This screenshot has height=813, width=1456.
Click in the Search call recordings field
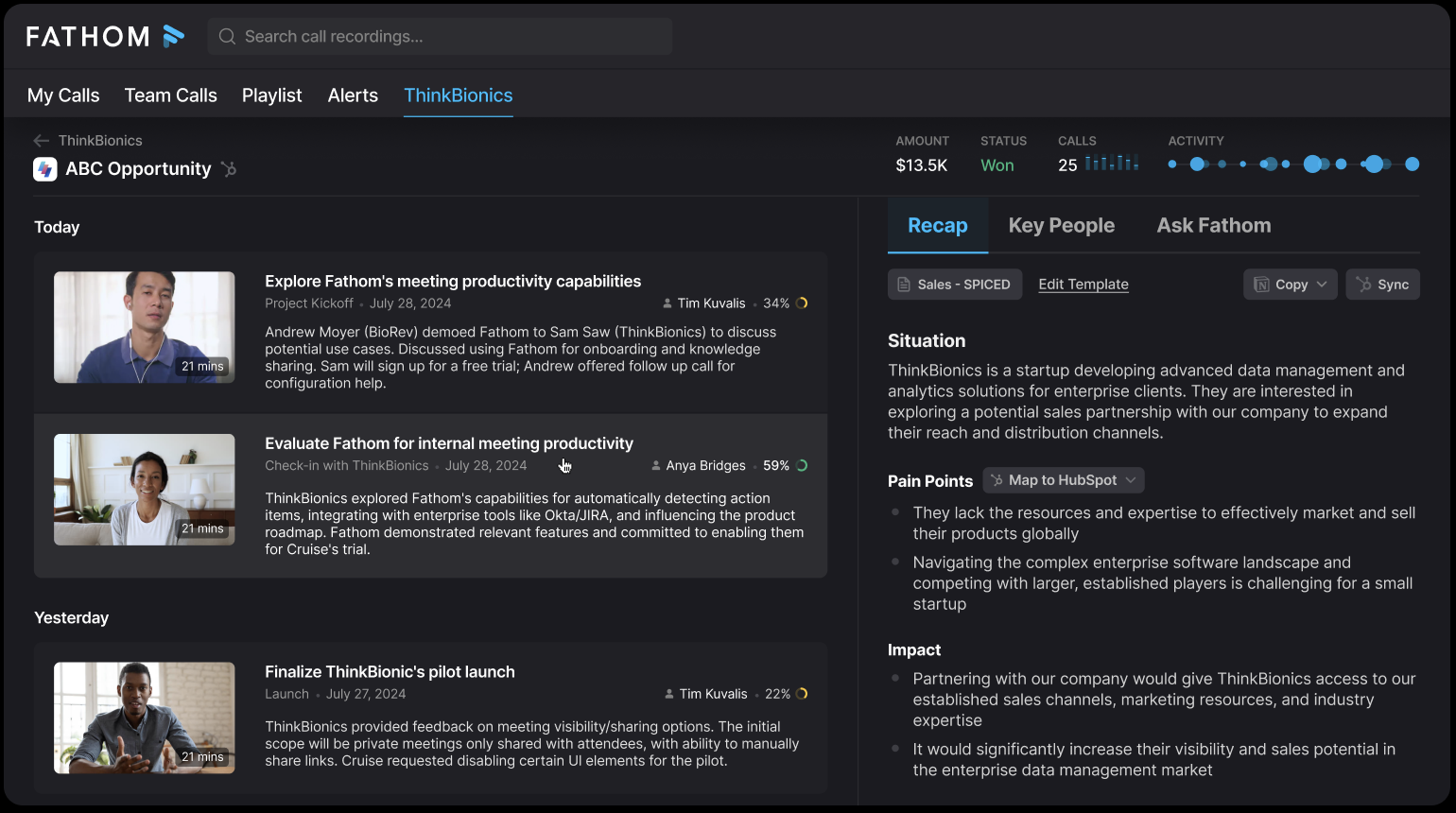pos(440,36)
